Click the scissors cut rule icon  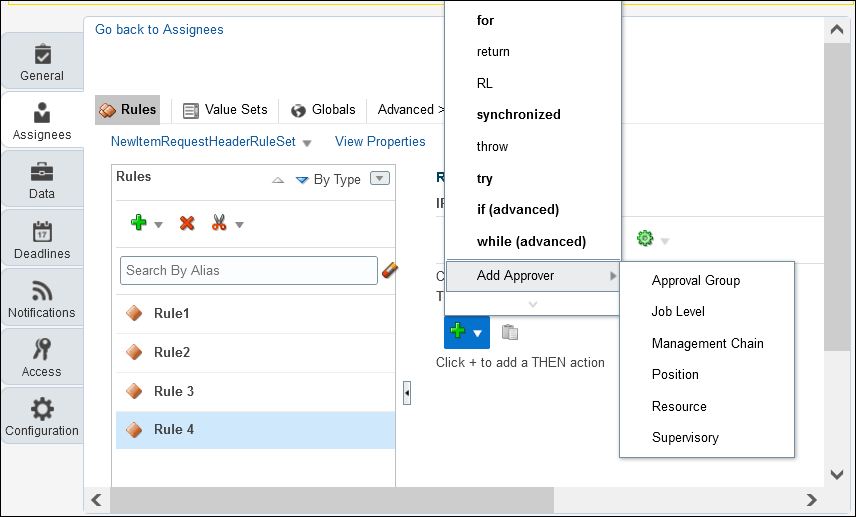[219, 223]
